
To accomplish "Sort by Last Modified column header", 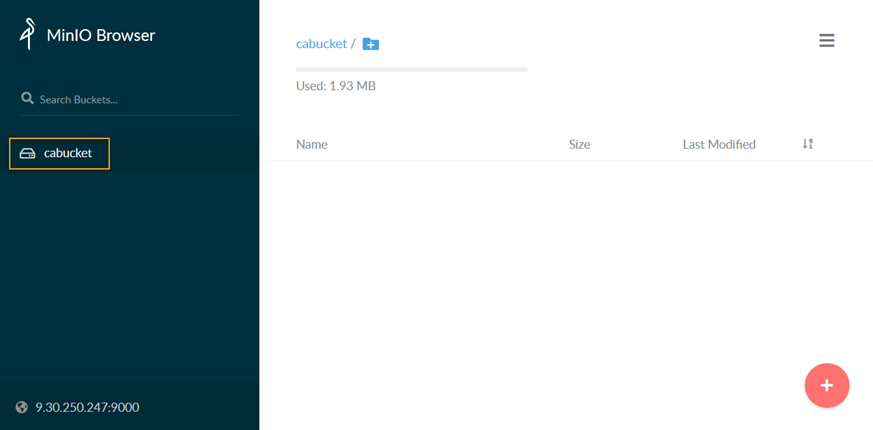I will 719,144.
